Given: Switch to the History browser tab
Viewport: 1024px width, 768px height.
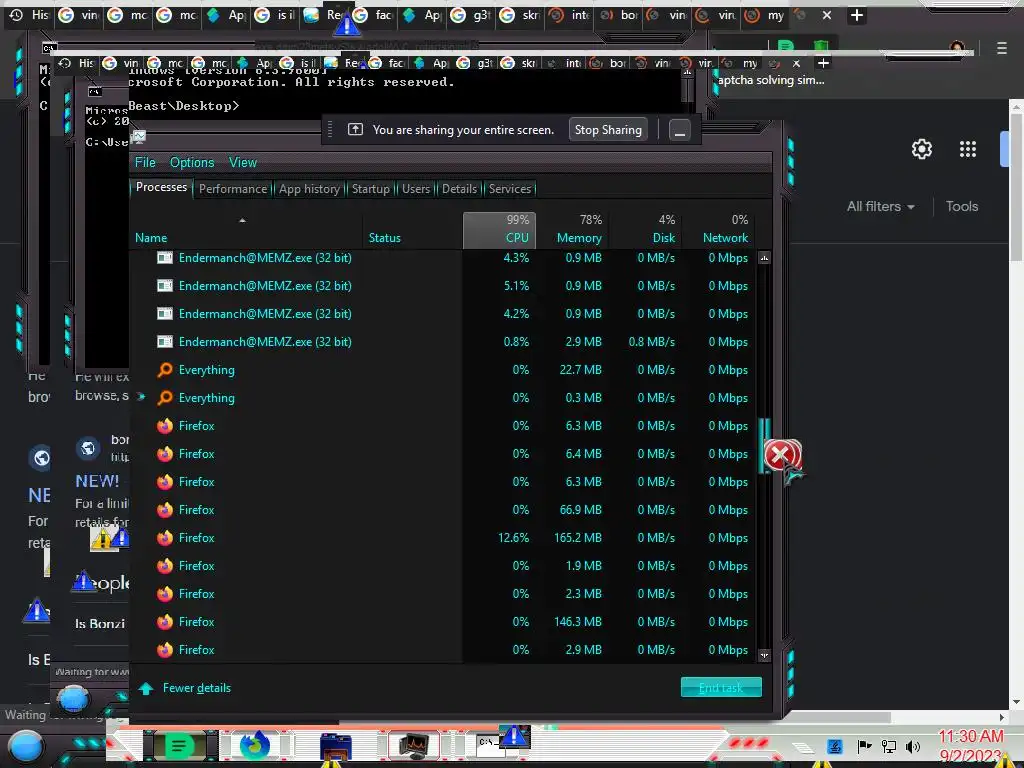Looking at the screenshot, I should 30,14.
